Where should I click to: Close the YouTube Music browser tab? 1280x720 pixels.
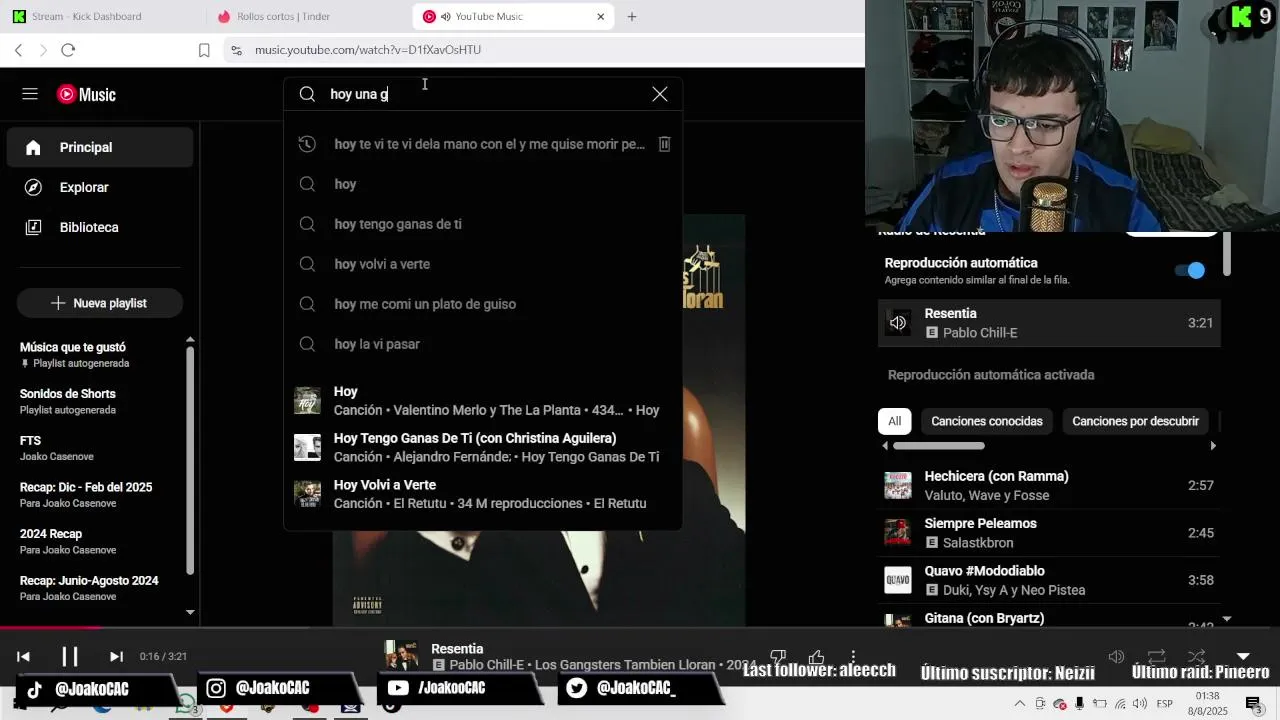(600, 16)
